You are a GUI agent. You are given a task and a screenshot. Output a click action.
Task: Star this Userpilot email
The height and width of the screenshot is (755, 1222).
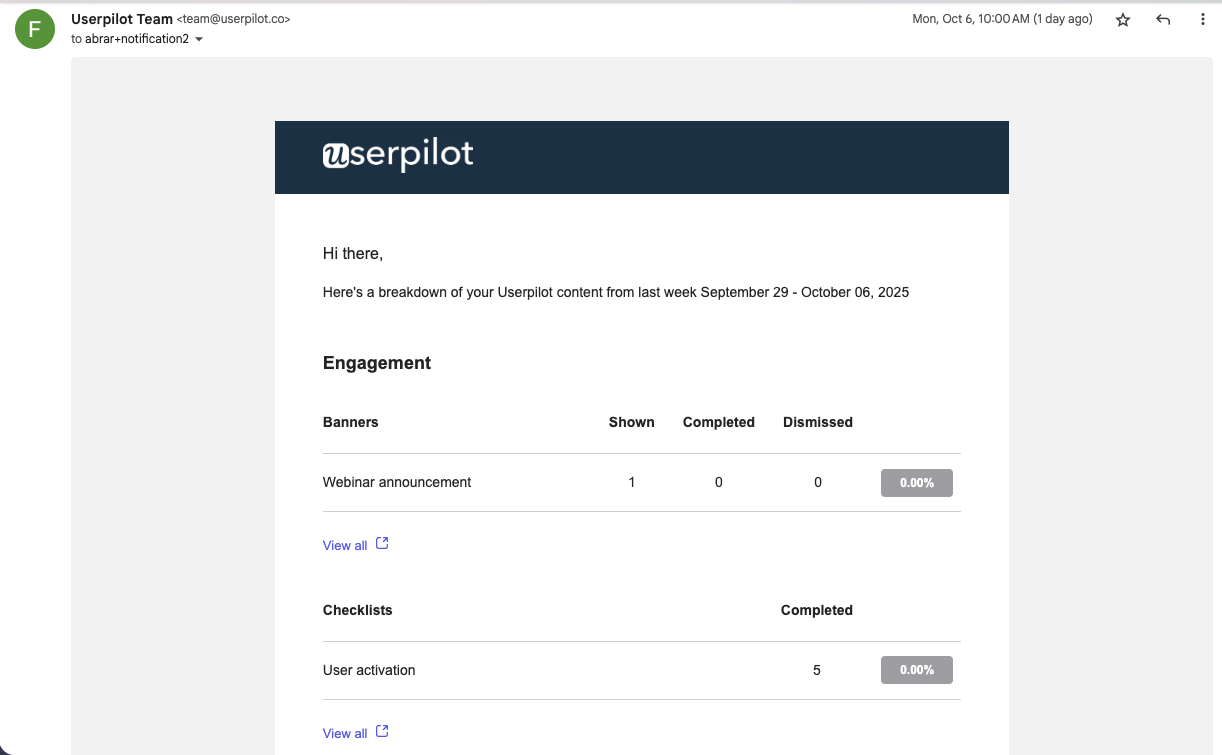pyautogui.click(x=1123, y=20)
